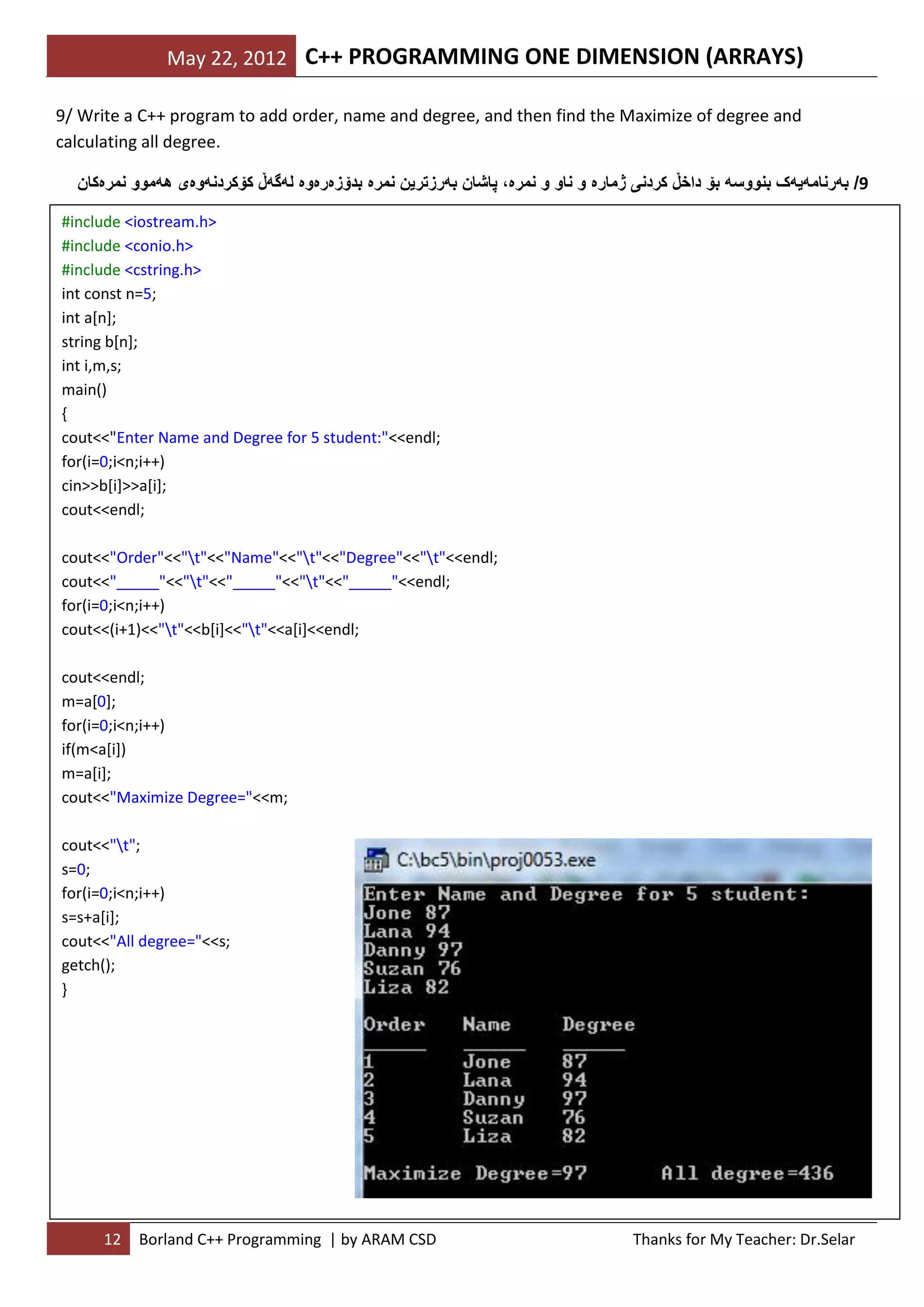The width and height of the screenshot is (924, 1307).
Task: Click the cout line 'Enter Name and Degree for 5 student:'
Action: click(x=251, y=438)
